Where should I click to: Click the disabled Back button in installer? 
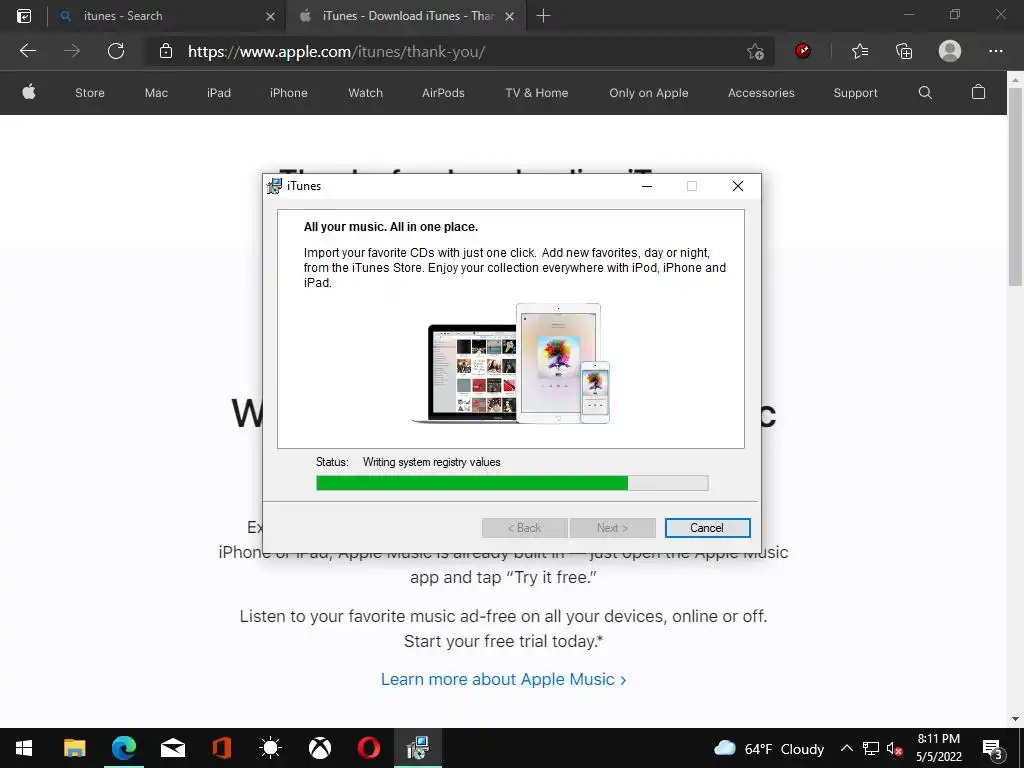(524, 528)
